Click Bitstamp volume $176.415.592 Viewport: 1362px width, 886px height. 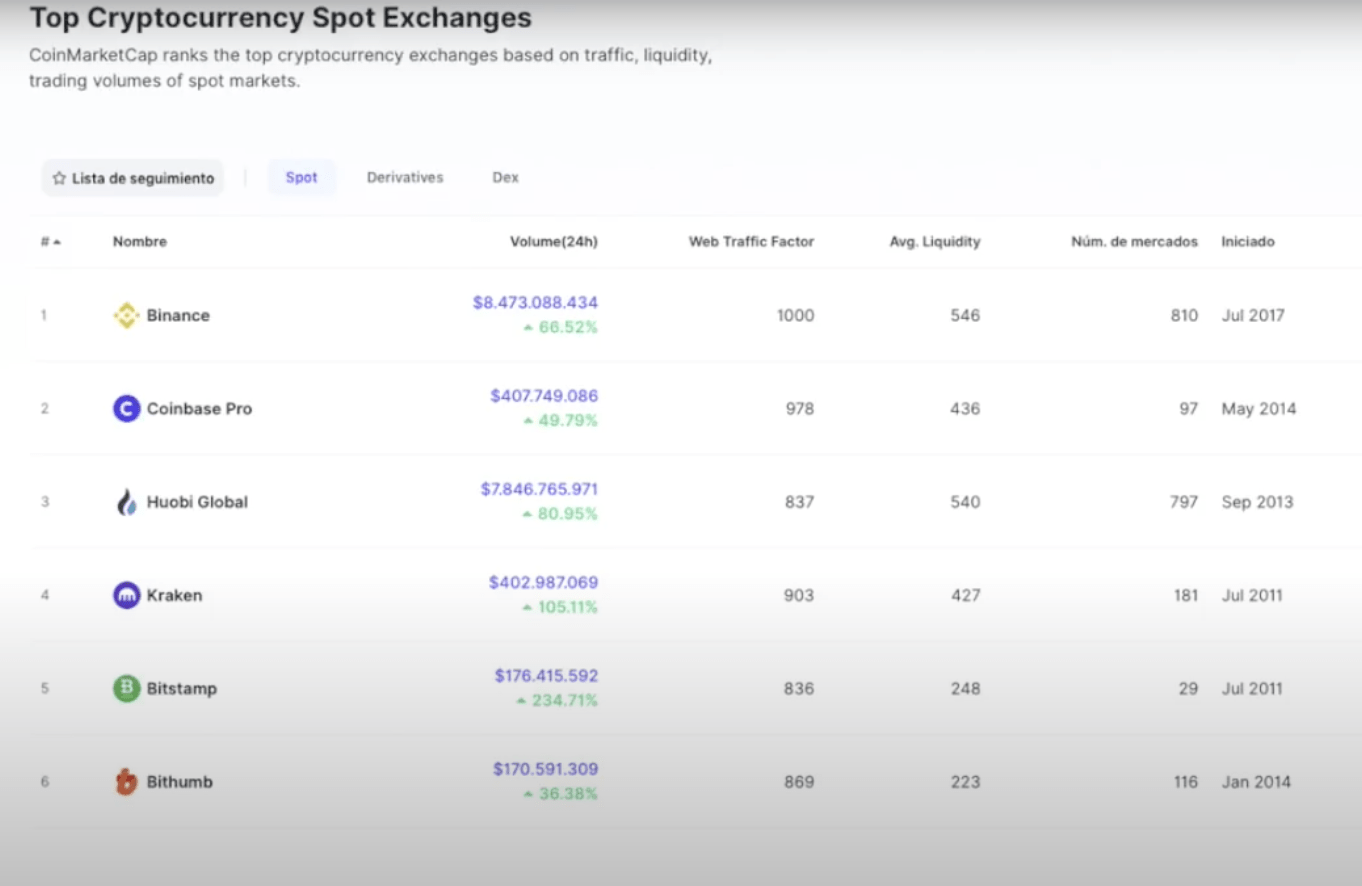[x=546, y=676]
